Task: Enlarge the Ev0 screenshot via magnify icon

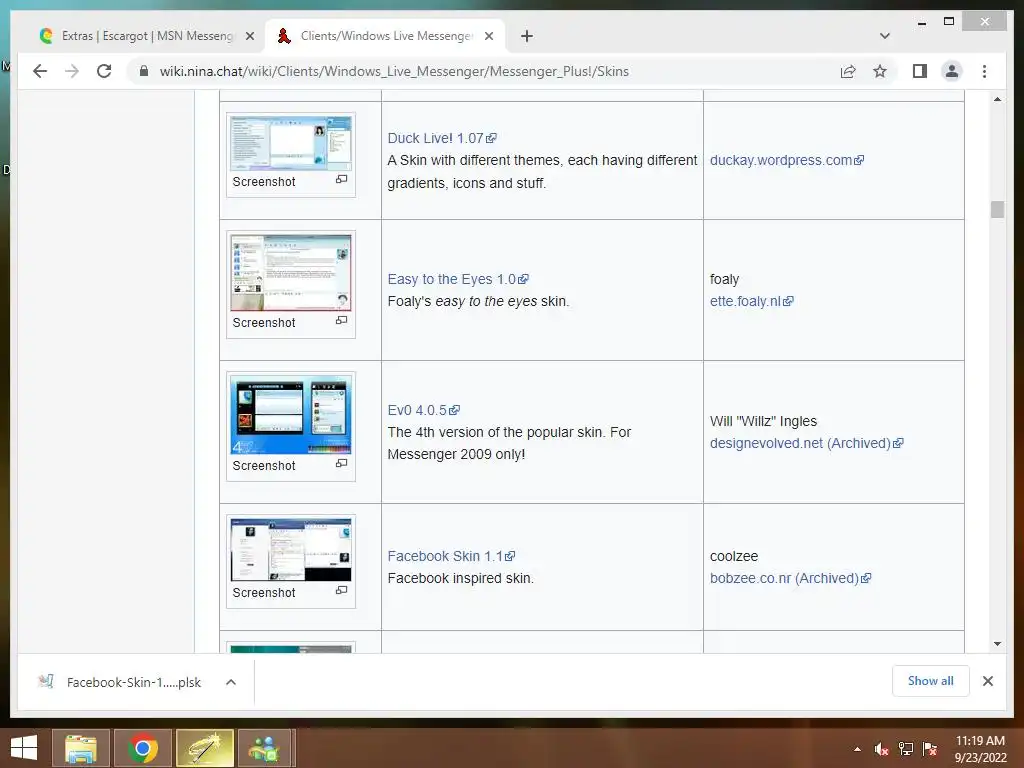Action: coord(342,463)
